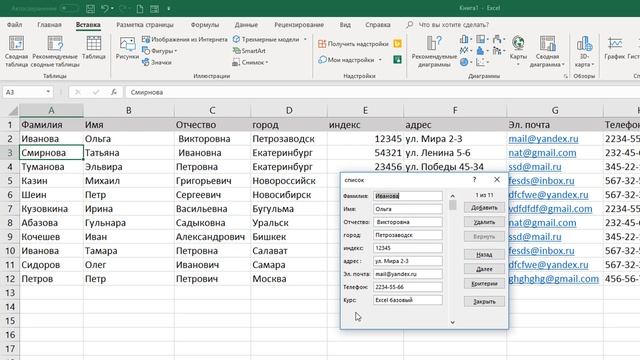This screenshot has width=640, height=360.
Task: Click the form dialog scrollbar up arrow
Action: (452, 196)
